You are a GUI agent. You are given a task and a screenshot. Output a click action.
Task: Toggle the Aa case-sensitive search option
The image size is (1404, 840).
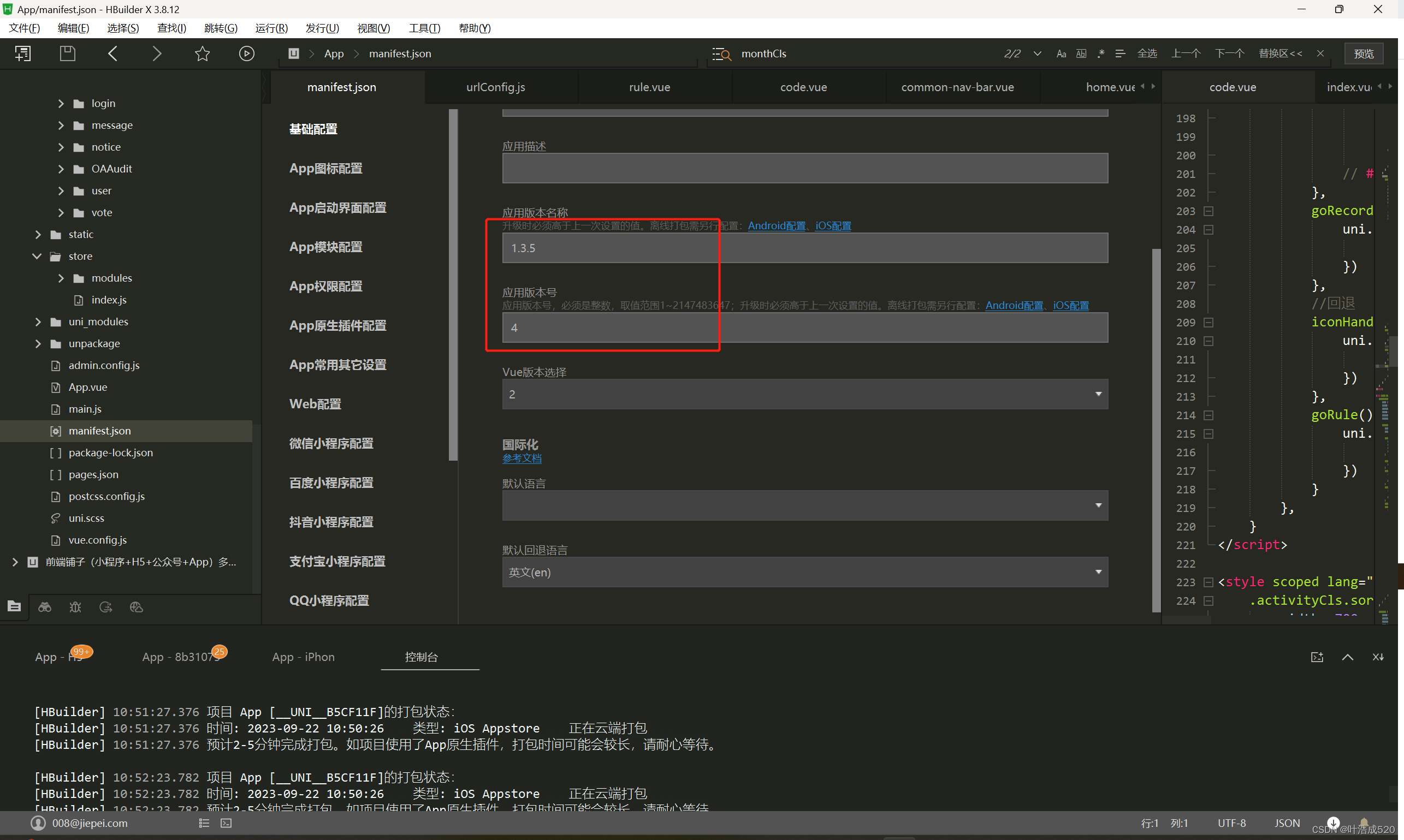(1061, 54)
